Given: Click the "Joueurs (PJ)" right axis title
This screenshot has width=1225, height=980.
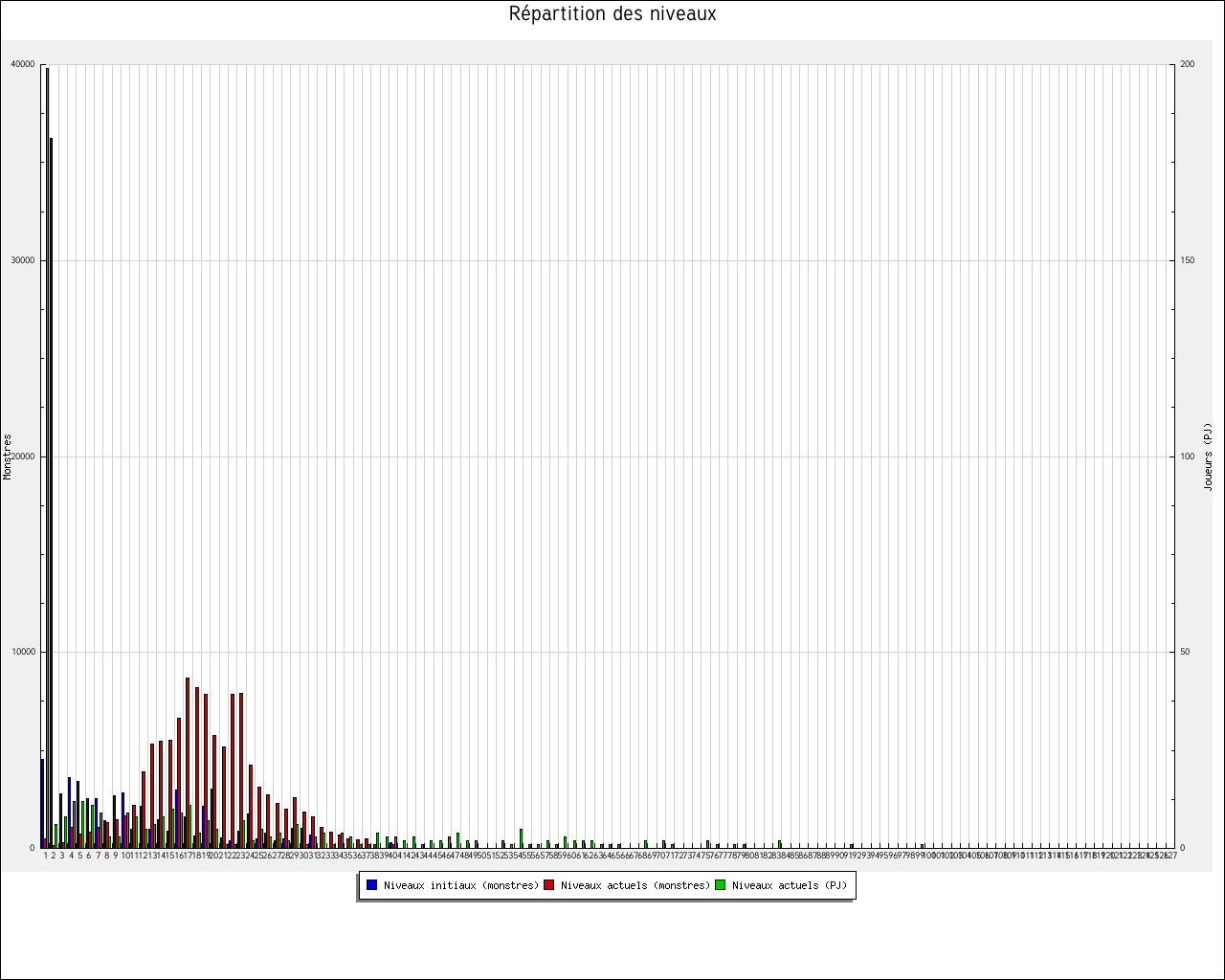Looking at the screenshot, I should pyautogui.click(x=1208, y=457).
